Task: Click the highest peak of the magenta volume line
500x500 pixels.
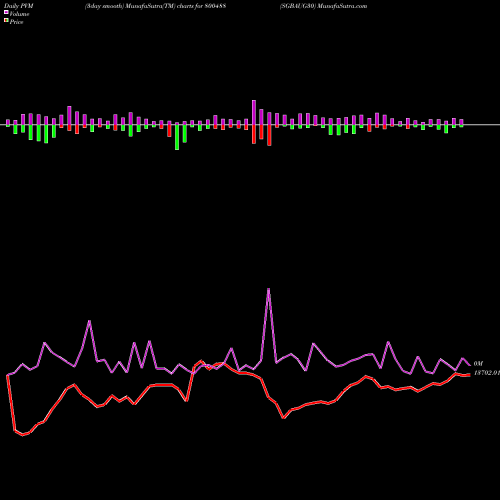Action: pos(269,289)
